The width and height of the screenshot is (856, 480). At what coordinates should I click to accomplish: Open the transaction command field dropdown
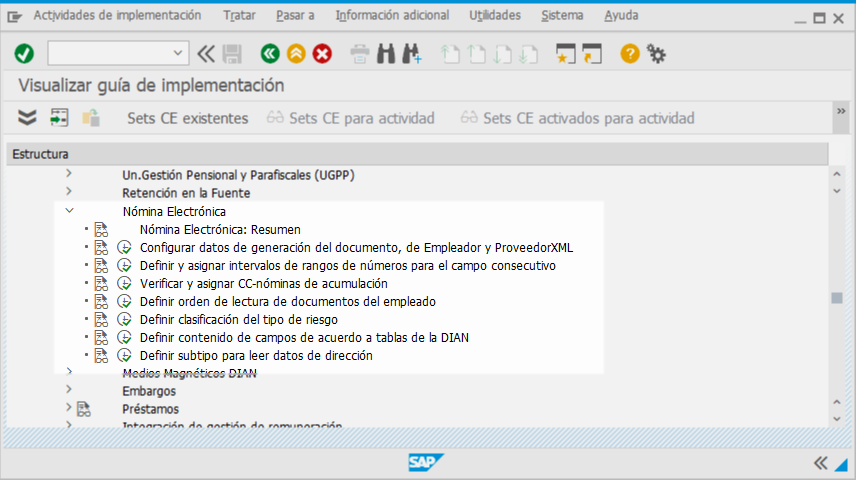177,53
